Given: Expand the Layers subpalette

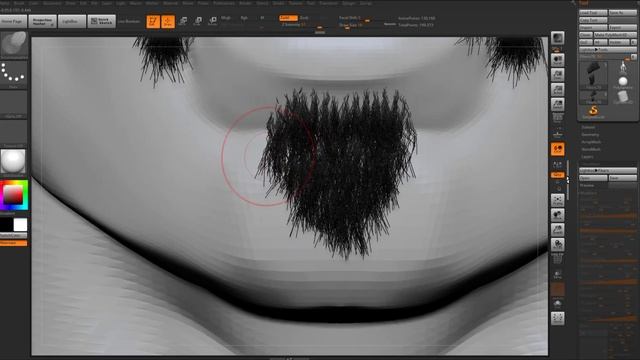Looking at the screenshot, I should coord(587,157).
